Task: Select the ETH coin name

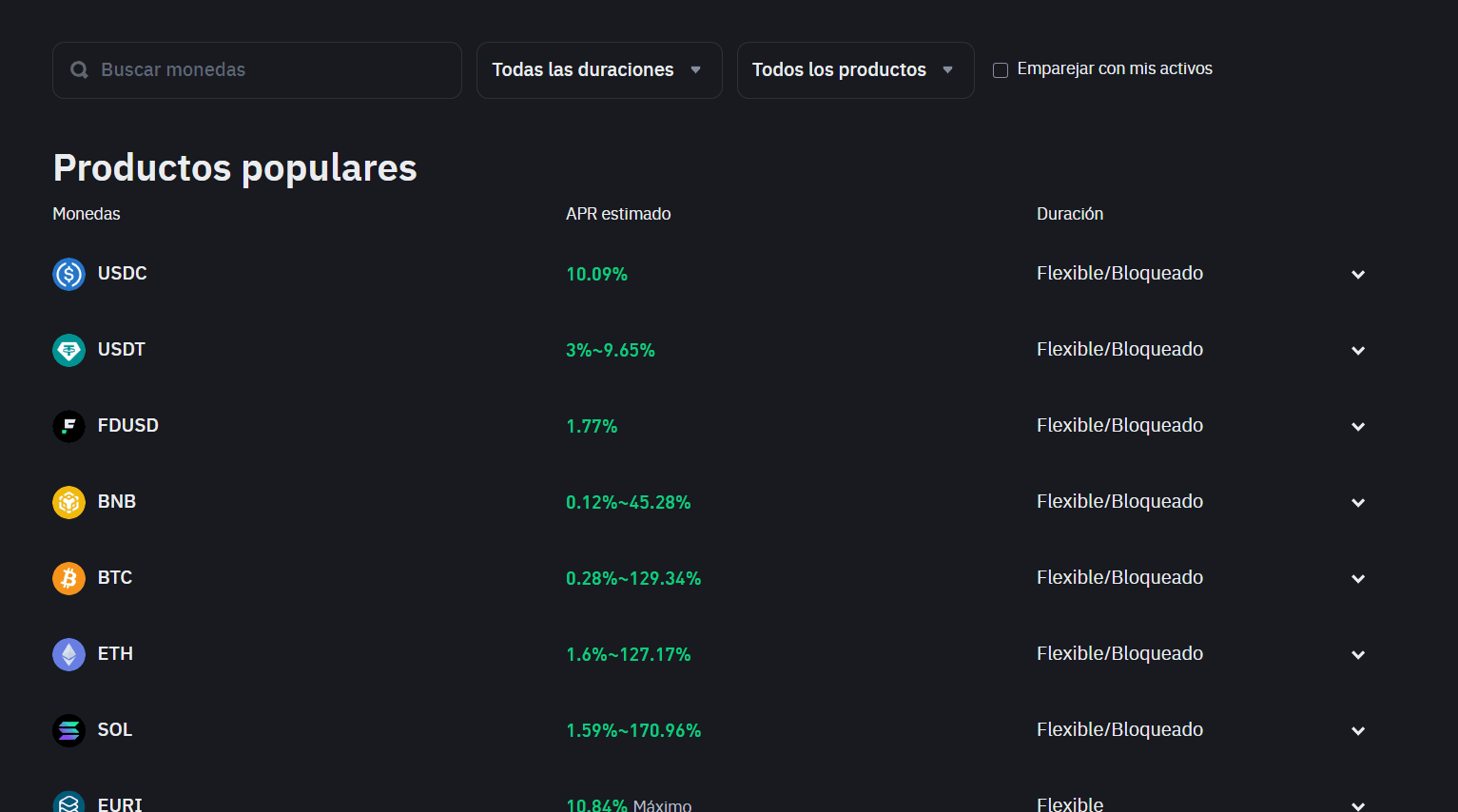Action: (115, 653)
